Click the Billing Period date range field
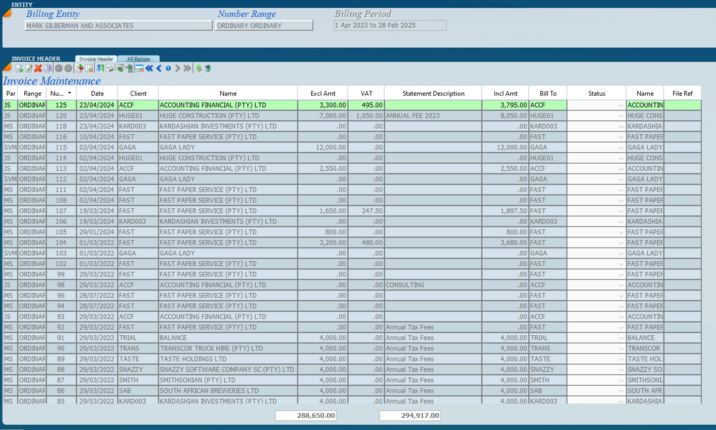Viewport: 716px width, 430px height. click(389, 25)
